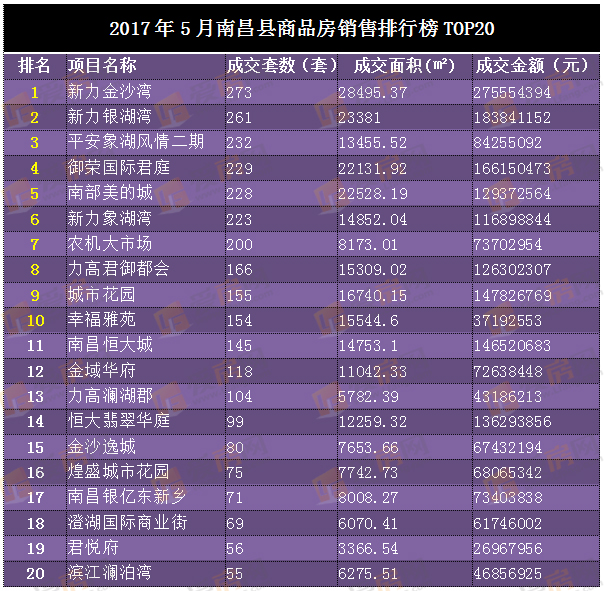Select the project name 澄湖国际商业街
This screenshot has width=604, height=591.
click(128, 523)
